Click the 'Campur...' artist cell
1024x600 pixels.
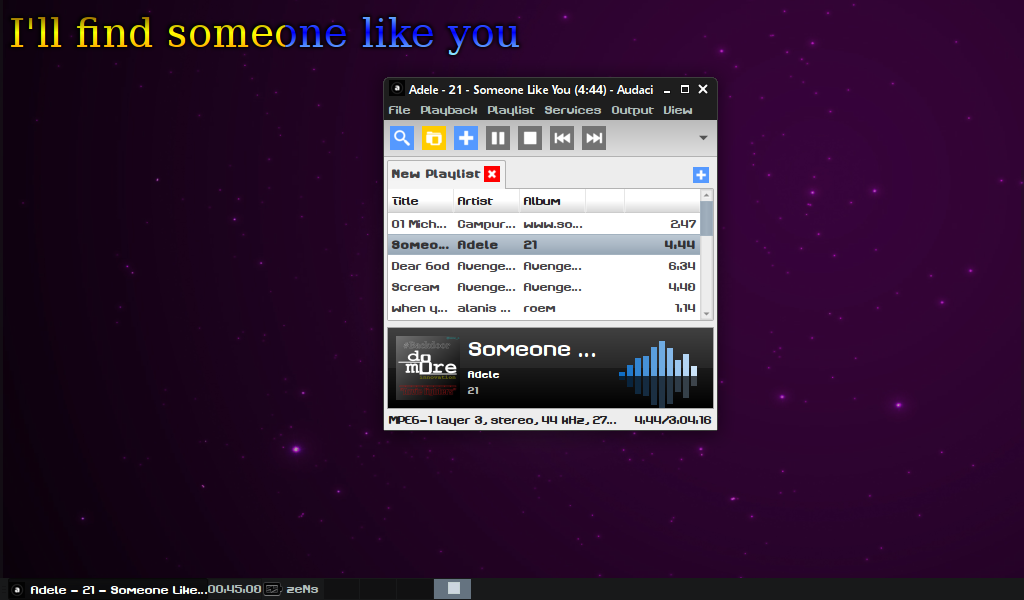(x=486, y=224)
